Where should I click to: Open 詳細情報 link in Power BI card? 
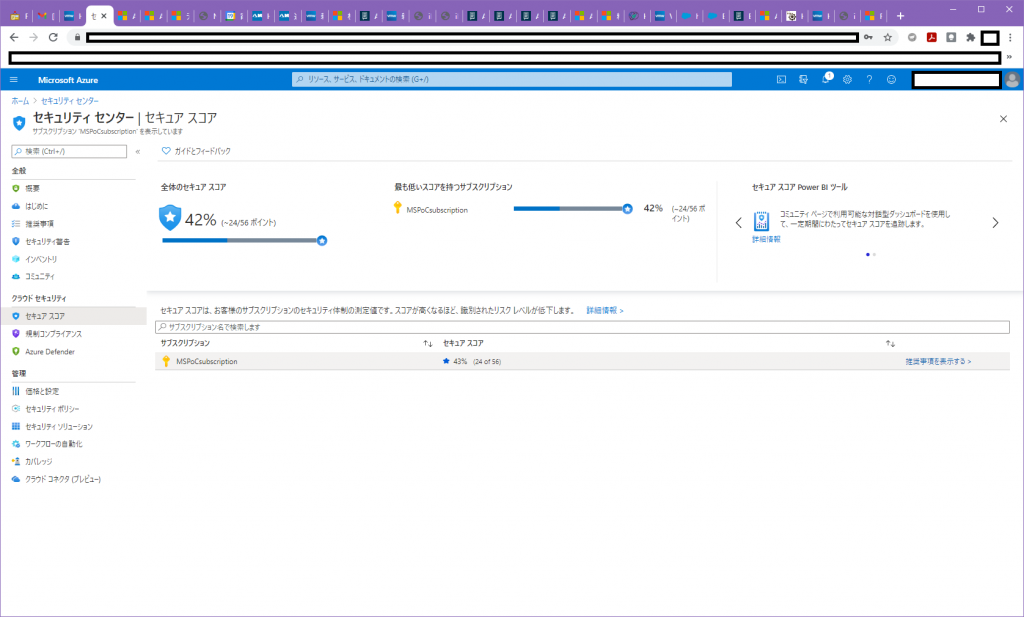pyautogui.click(x=766, y=239)
